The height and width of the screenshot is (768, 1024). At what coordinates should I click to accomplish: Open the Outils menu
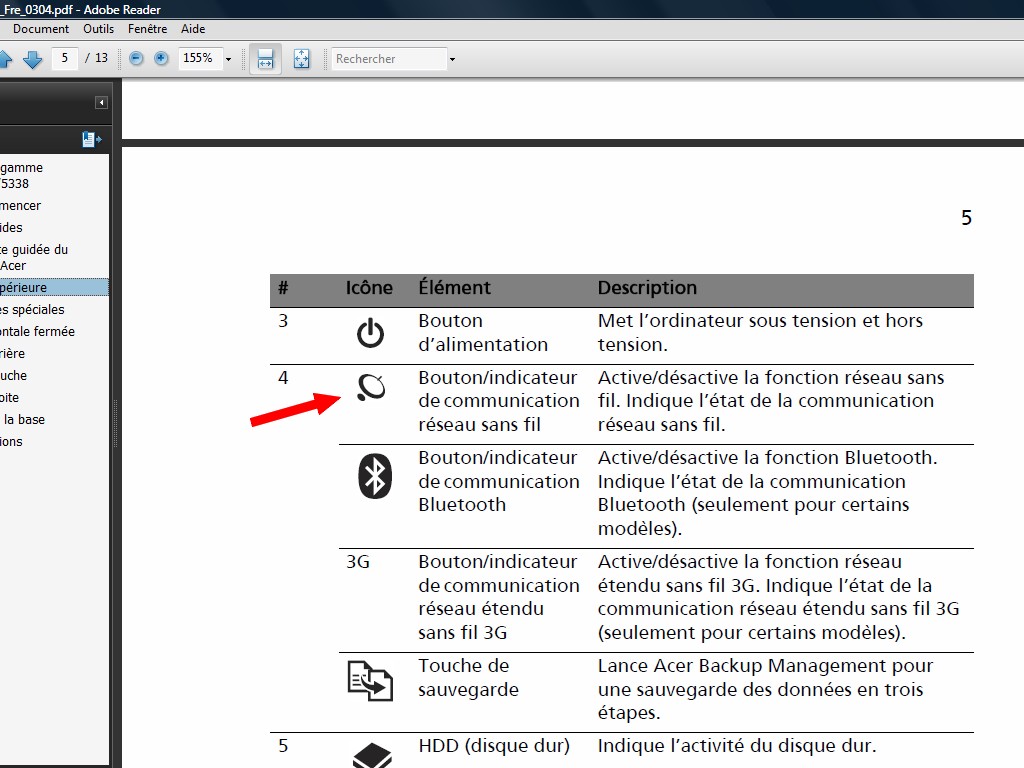tap(98, 29)
